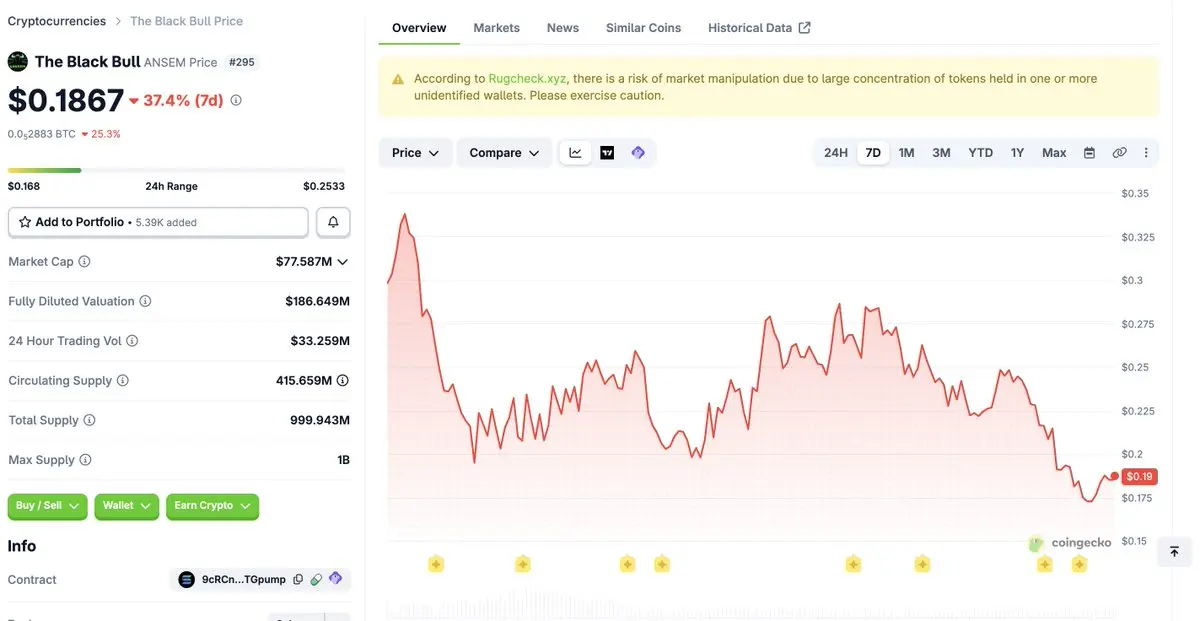Open chart more options menu
This screenshot has height=621, width=1200.
[1146, 153]
